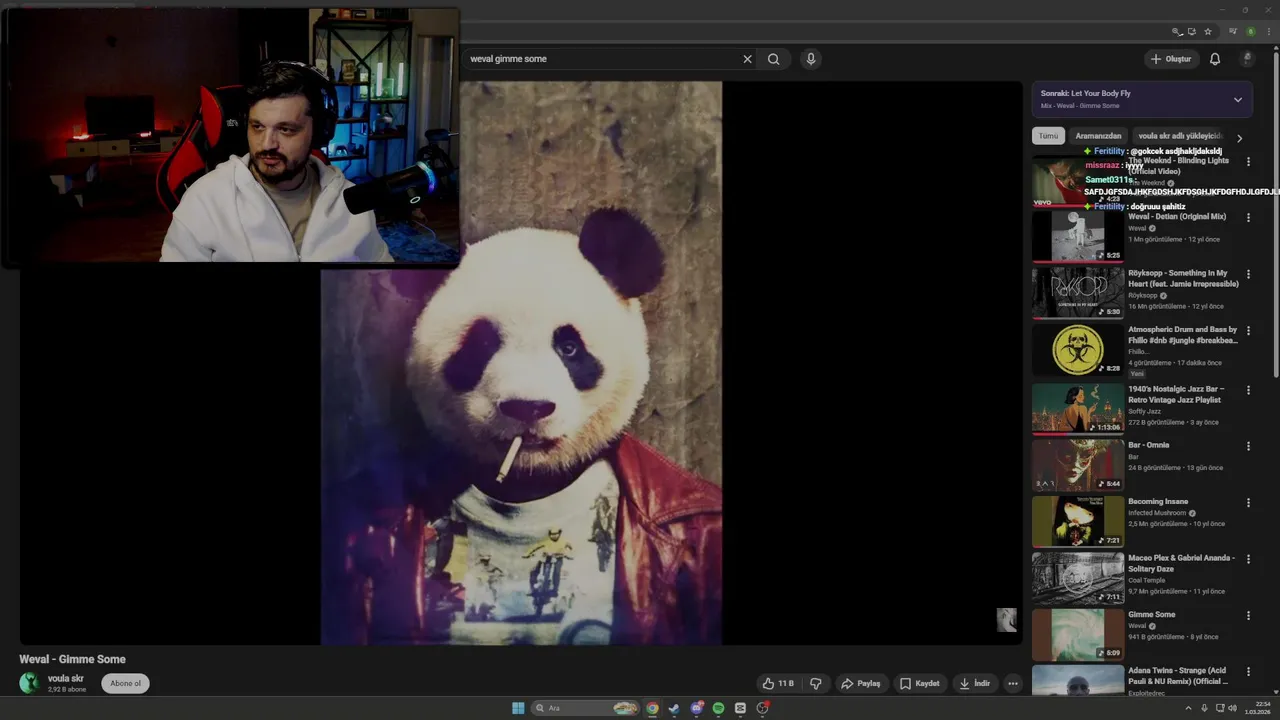This screenshot has height=720, width=1280.
Task: Open voula skr channel avatar
Action: pos(30,683)
